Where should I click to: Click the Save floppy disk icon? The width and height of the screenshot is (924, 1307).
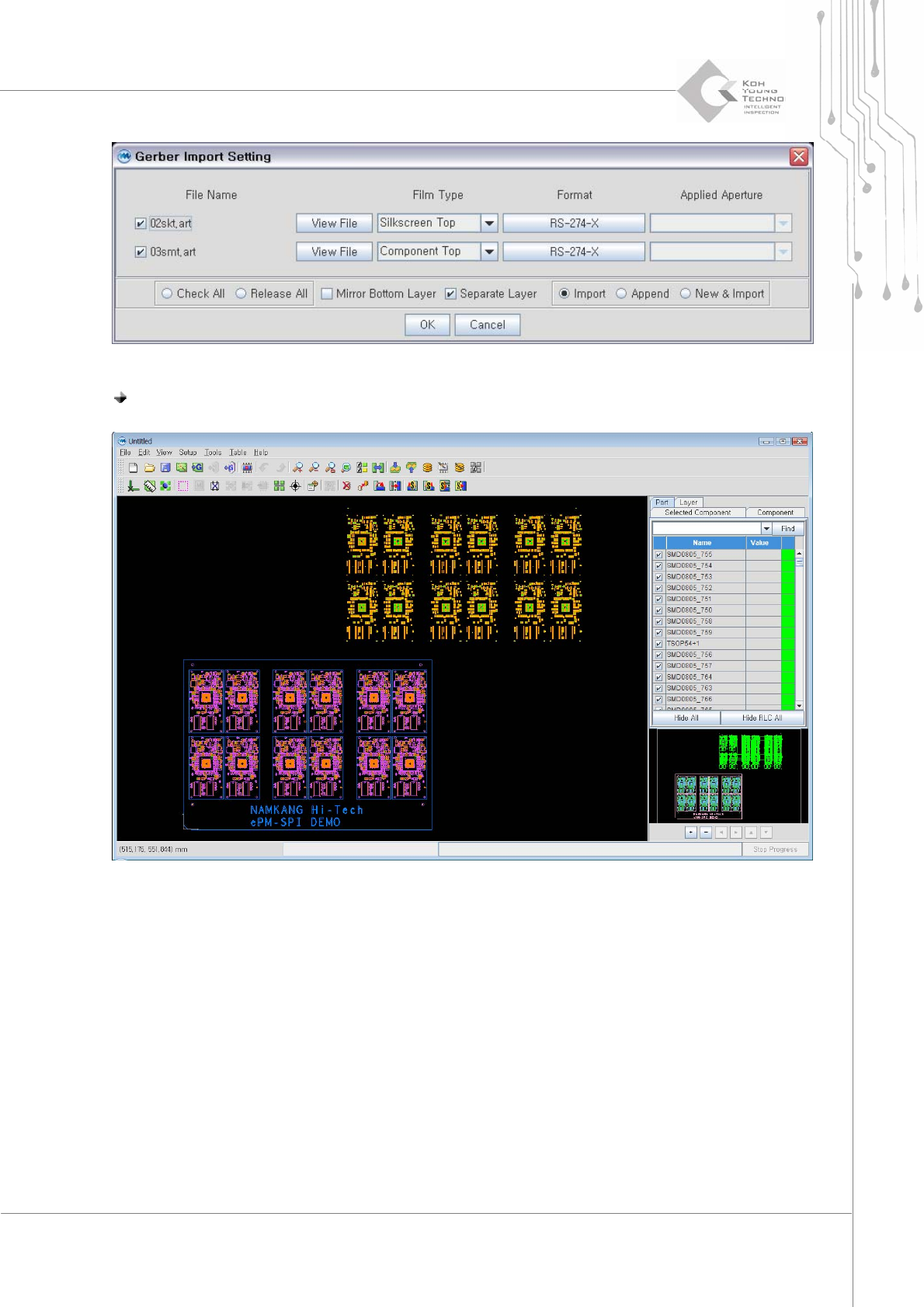(x=165, y=468)
